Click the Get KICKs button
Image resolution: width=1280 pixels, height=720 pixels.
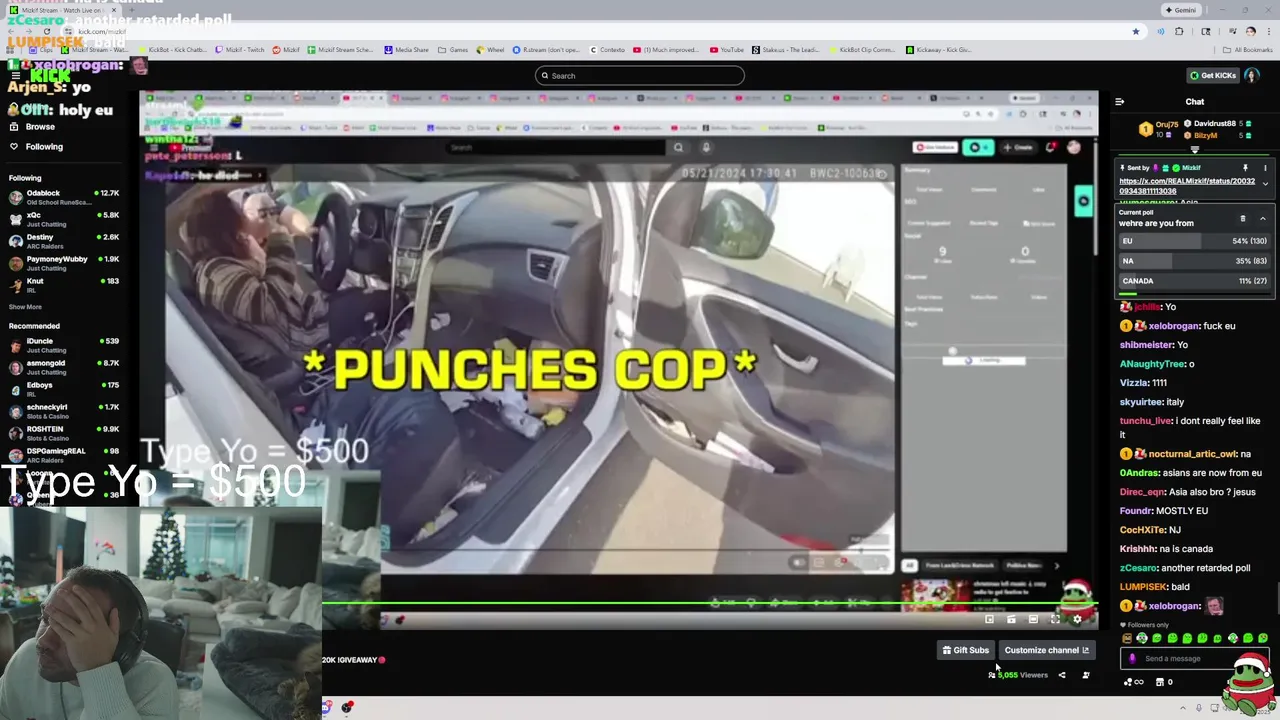[1212, 76]
